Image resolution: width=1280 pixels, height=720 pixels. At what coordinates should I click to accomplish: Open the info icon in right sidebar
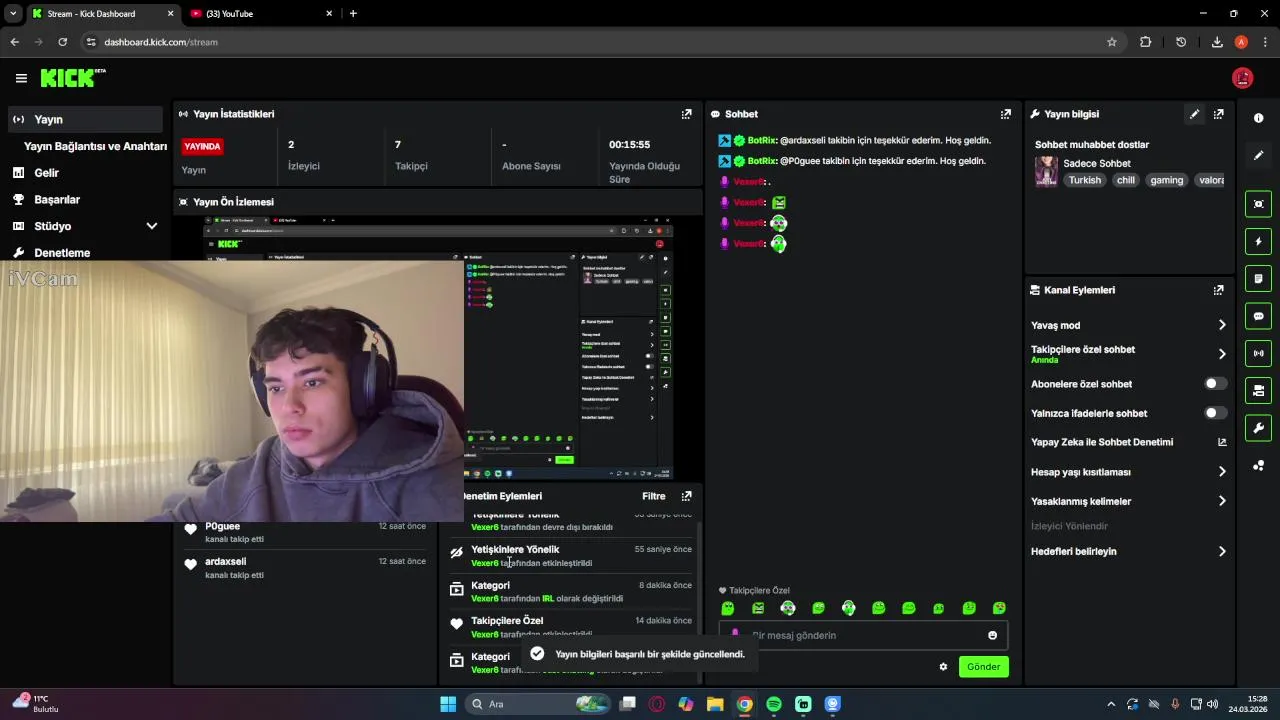(x=1258, y=118)
